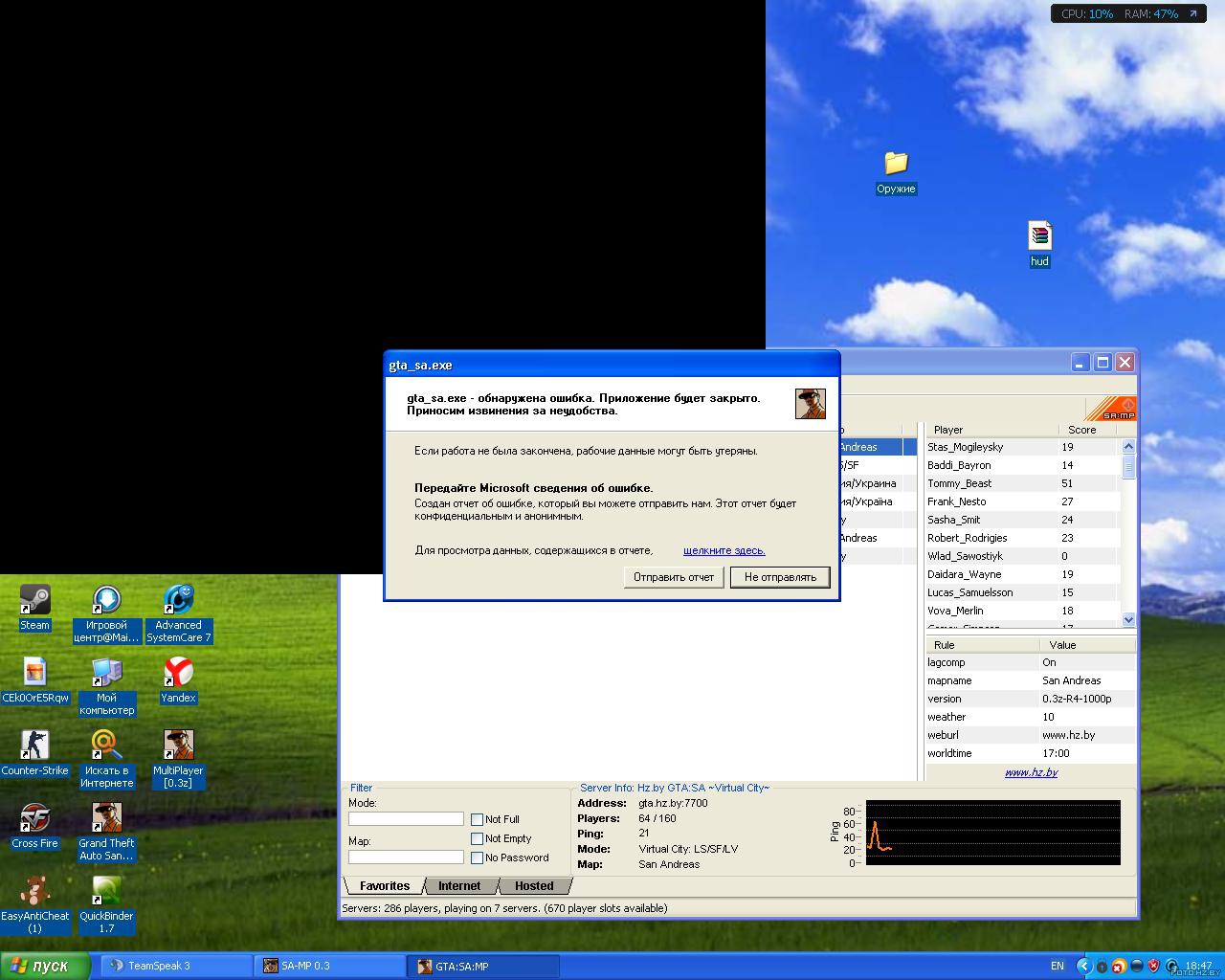The width and height of the screenshot is (1225, 980).
Task: Switch to TeamSpeak 3 taskbar button
Action: coord(175,966)
